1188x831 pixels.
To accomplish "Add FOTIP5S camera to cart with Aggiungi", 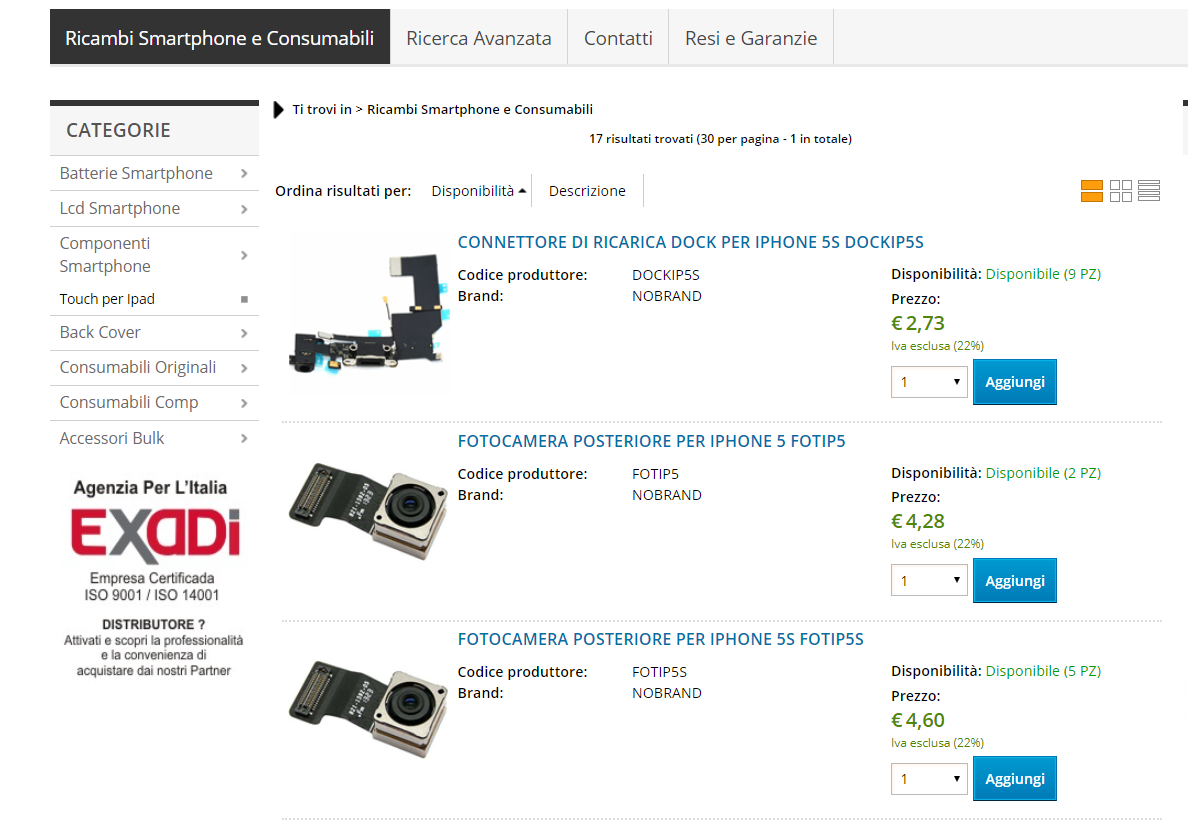I will 1014,779.
